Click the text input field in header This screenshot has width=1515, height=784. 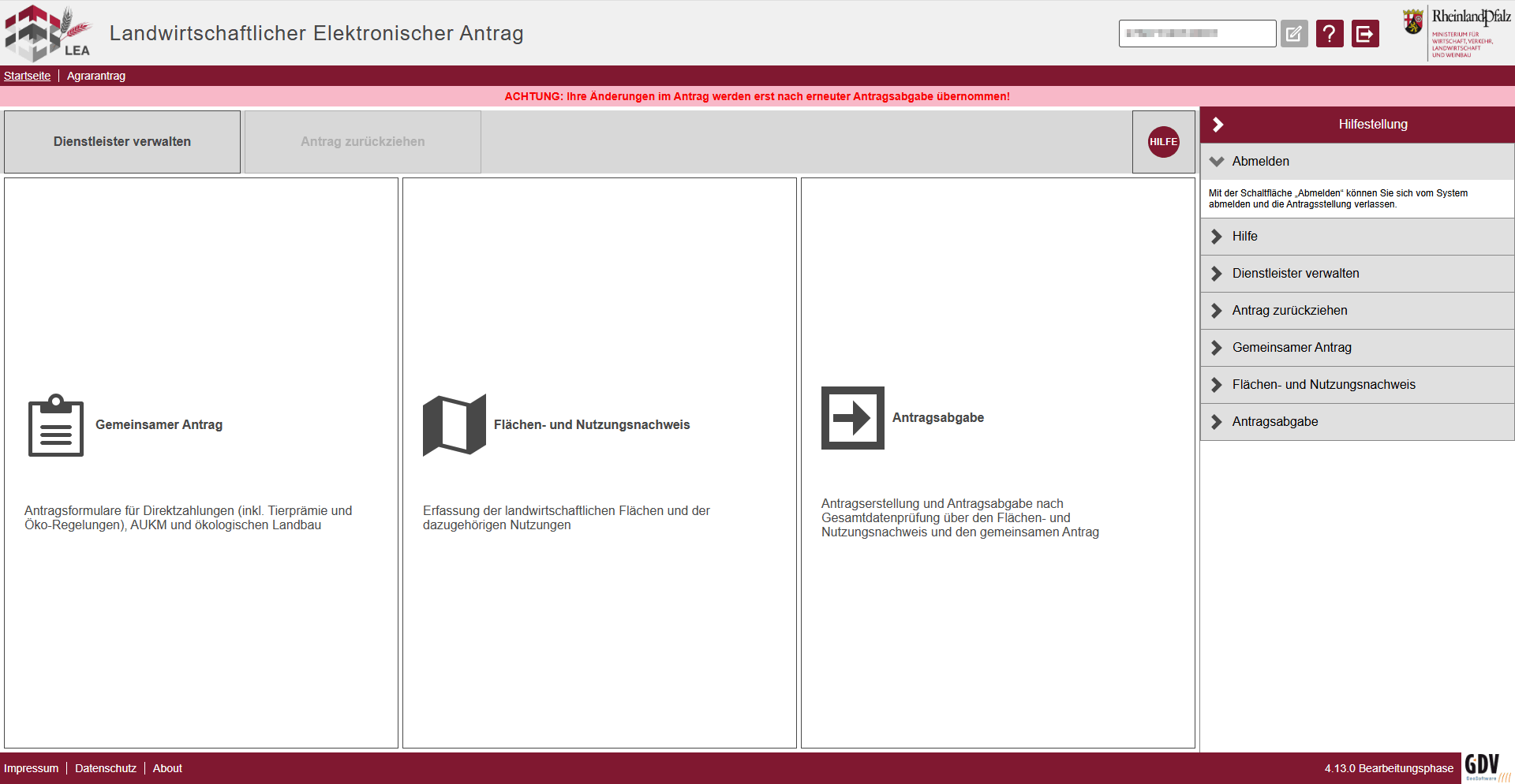tap(1196, 34)
